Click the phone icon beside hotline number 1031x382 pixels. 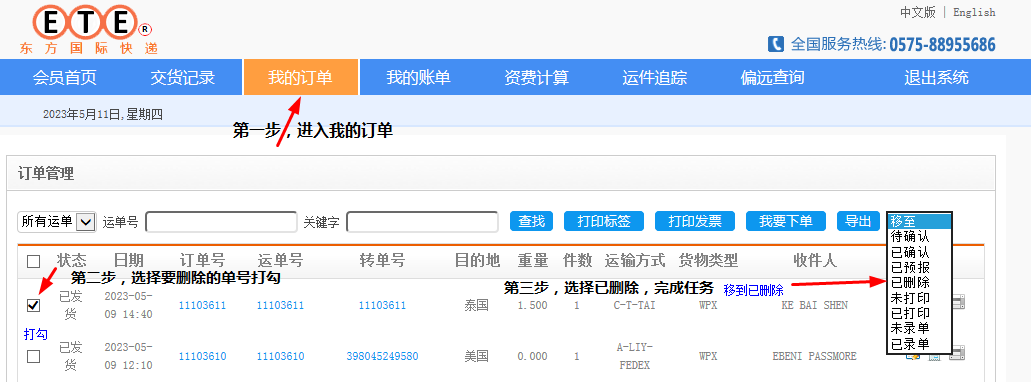[776, 44]
